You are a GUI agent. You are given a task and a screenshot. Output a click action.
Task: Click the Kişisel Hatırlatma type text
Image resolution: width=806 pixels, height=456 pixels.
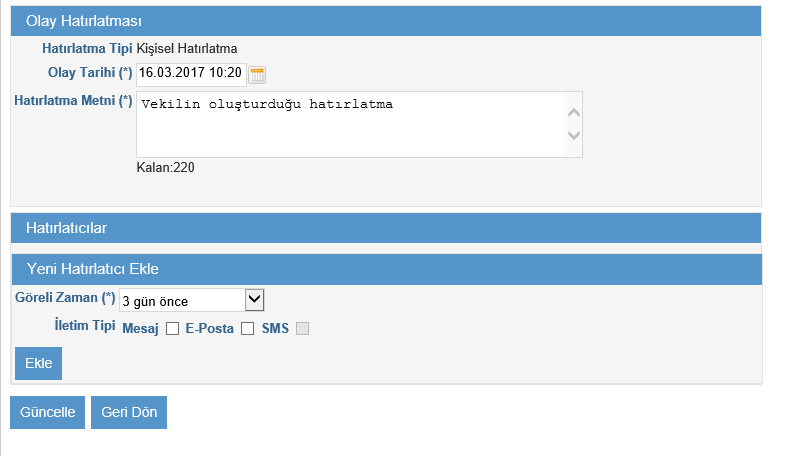[187, 49]
